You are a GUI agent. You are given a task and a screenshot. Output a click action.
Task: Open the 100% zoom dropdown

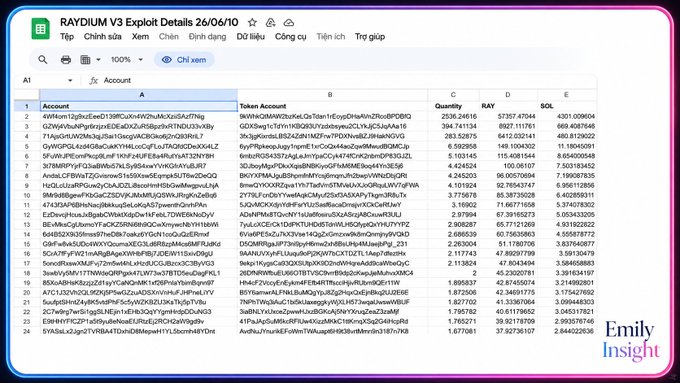pyautogui.click(x=127, y=59)
